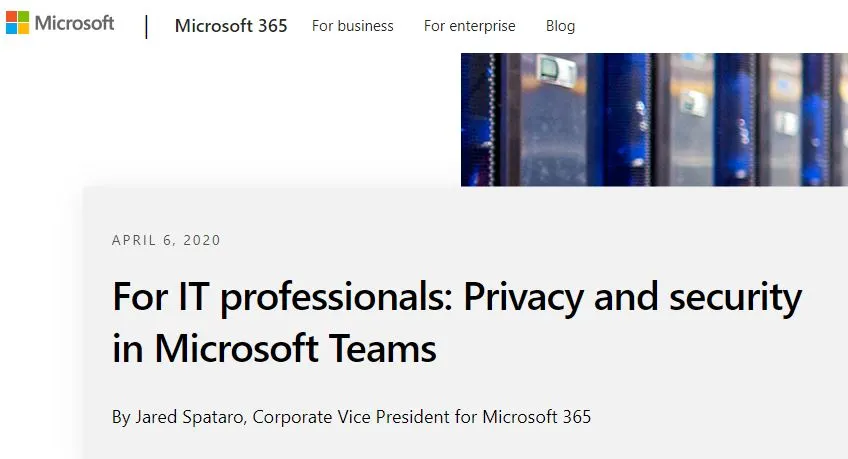Click the header divider beside Microsoft 365

pyautogui.click(x=147, y=26)
